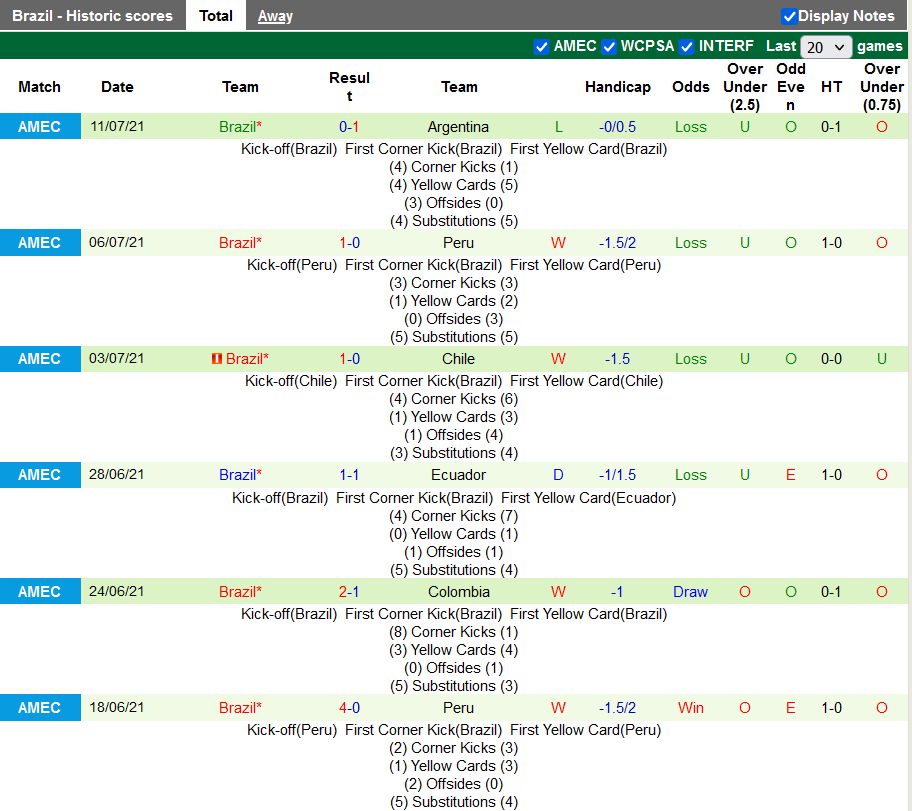Uncheck the Display Notes checkbox

pyautogui.click(x=789, y=16)
